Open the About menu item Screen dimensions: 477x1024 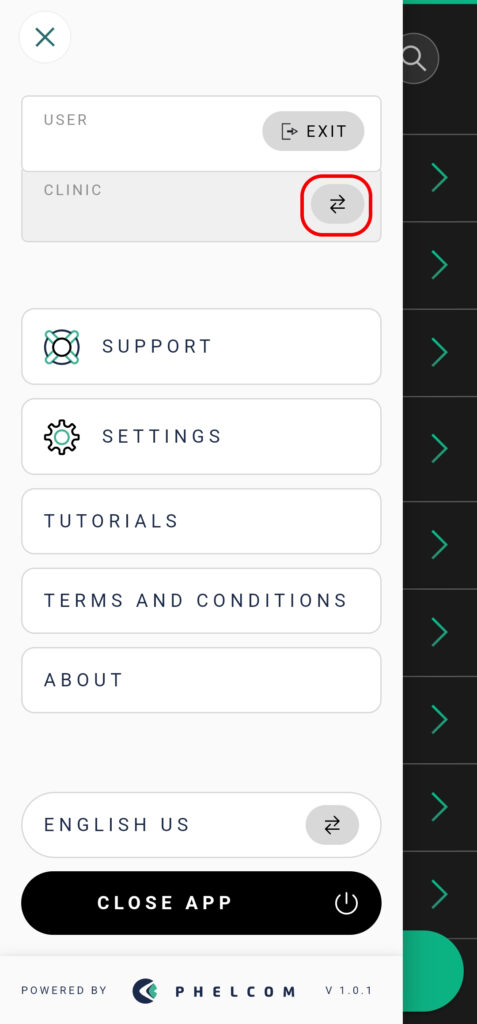[201, 680]
